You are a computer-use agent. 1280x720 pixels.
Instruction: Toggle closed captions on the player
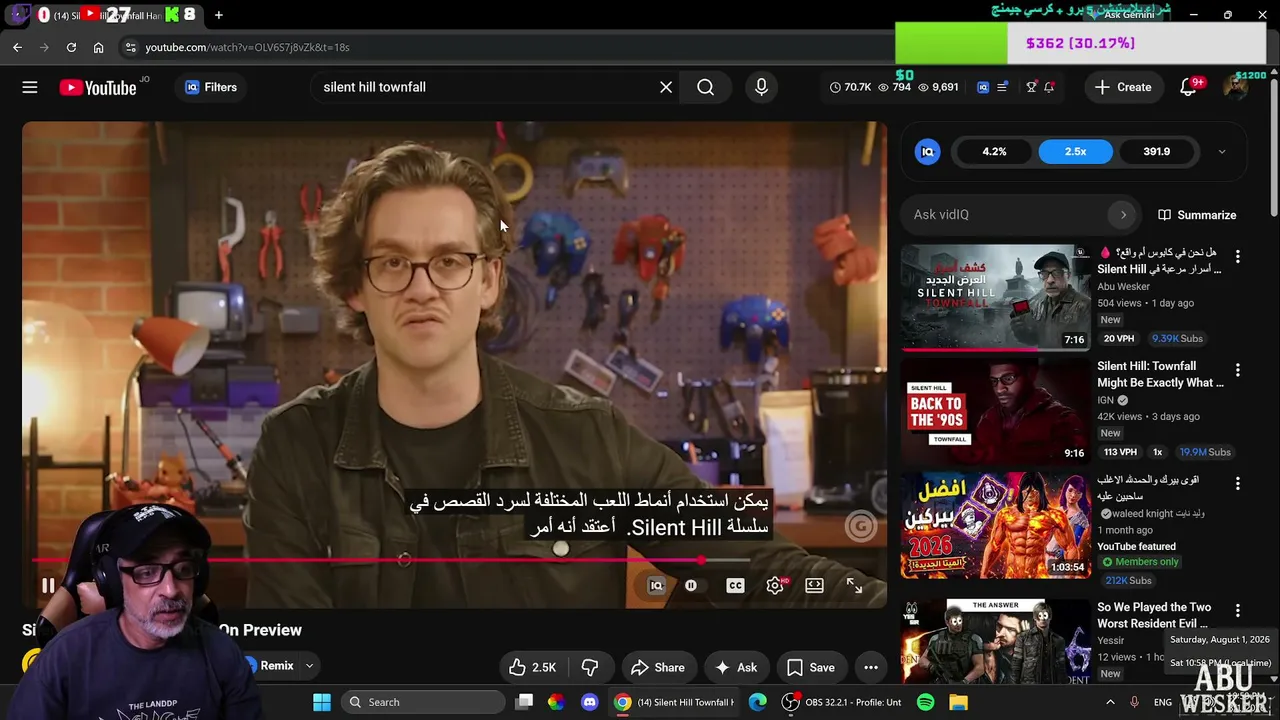point(735,586)
